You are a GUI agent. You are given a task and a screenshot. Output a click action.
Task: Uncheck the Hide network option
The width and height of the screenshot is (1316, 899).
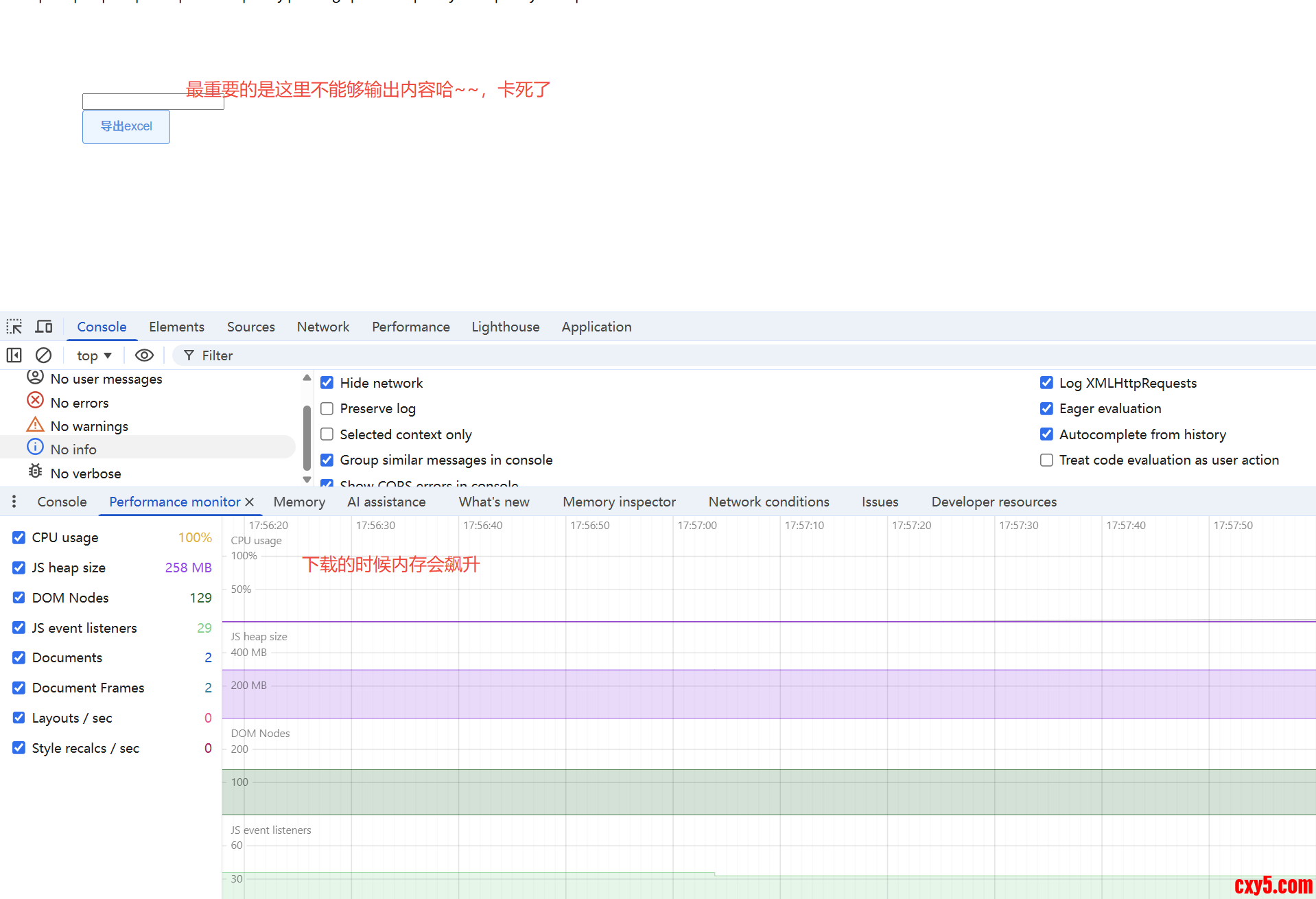point(327,383)
